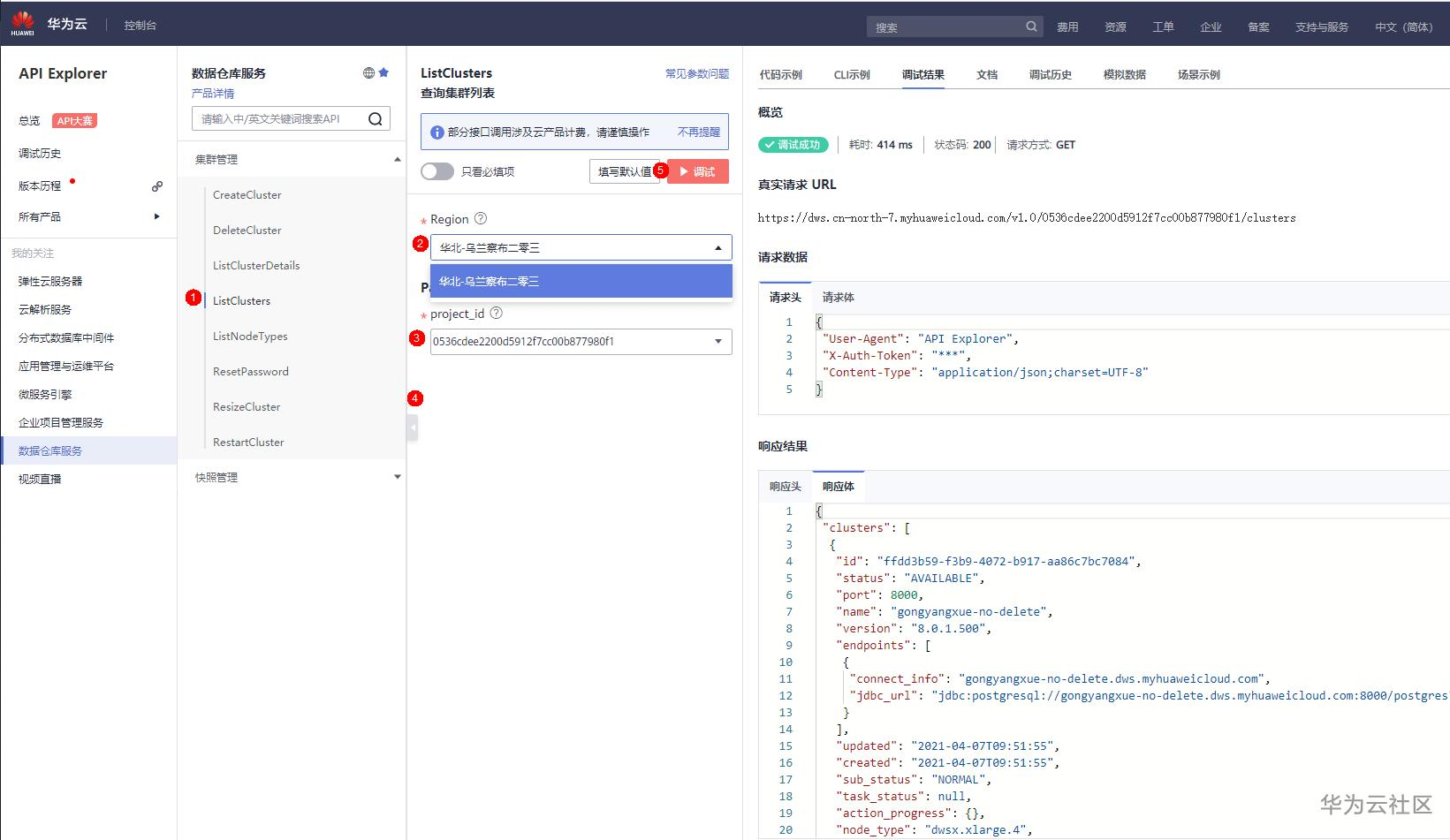1450x840 pixels.
Task: Select 华北-乌兰察布二零三 from the Region list
Action: point(581,281)
